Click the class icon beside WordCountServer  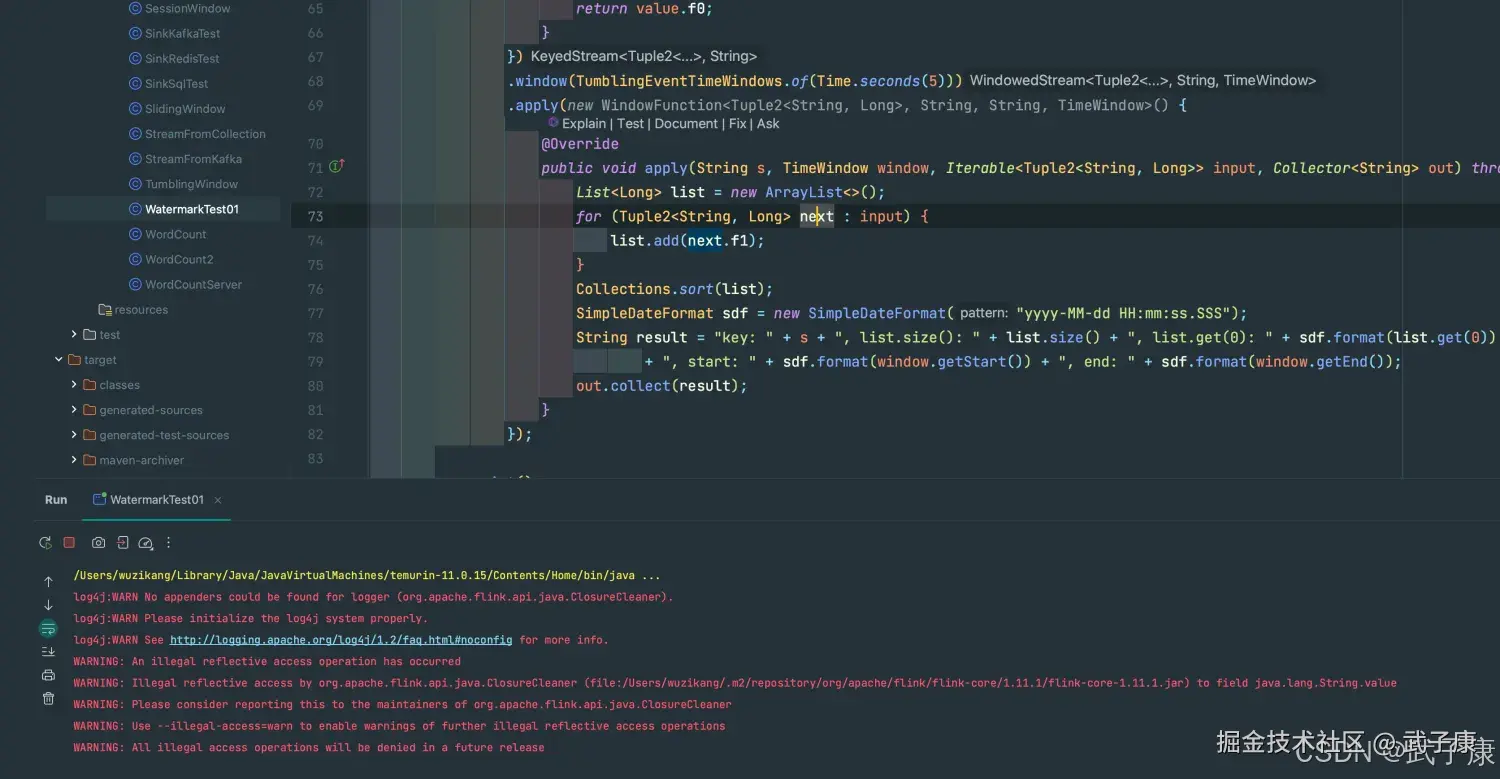[136, 284]
